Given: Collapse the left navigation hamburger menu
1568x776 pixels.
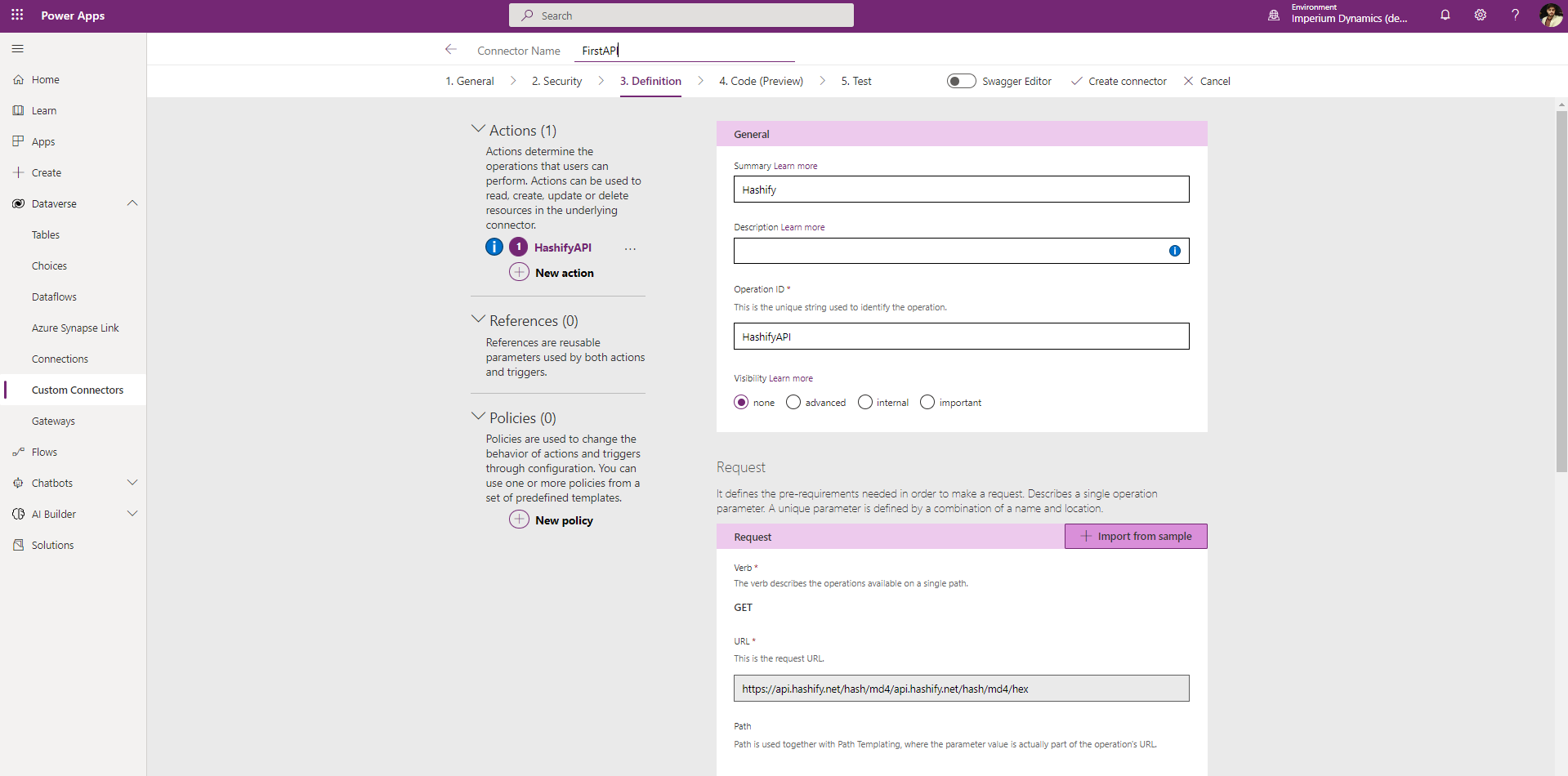Looking at the screenshot, I should tap(18, 49).
